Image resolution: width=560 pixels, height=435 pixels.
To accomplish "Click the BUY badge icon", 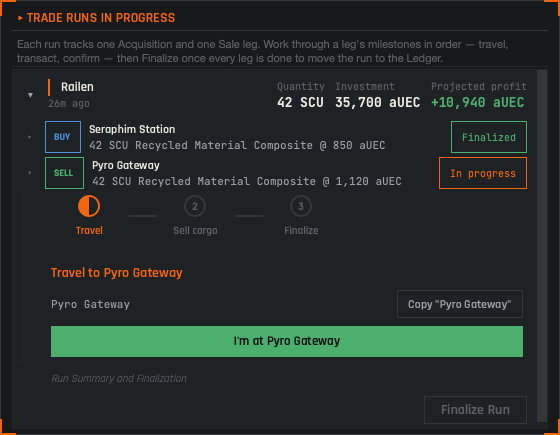I will (x=63, y=137).
